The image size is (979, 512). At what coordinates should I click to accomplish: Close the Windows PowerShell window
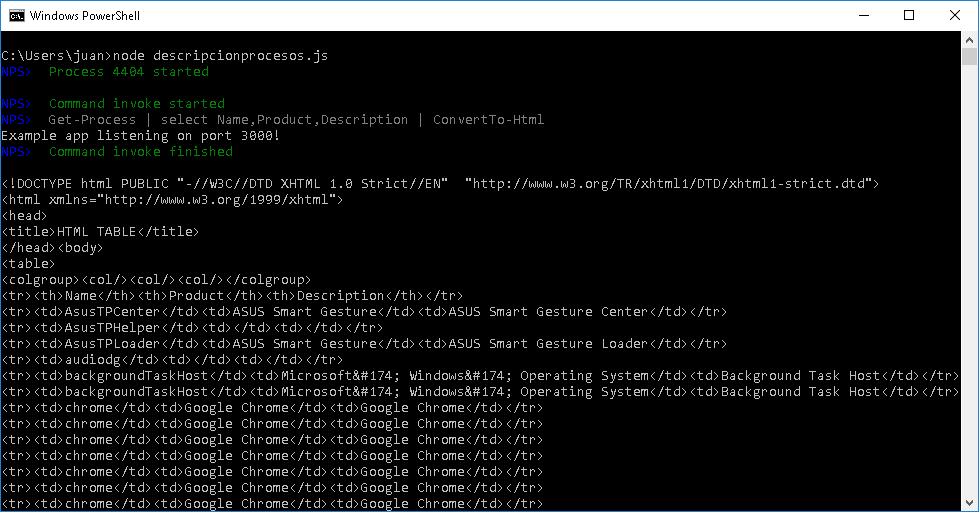tap(955, 15)
